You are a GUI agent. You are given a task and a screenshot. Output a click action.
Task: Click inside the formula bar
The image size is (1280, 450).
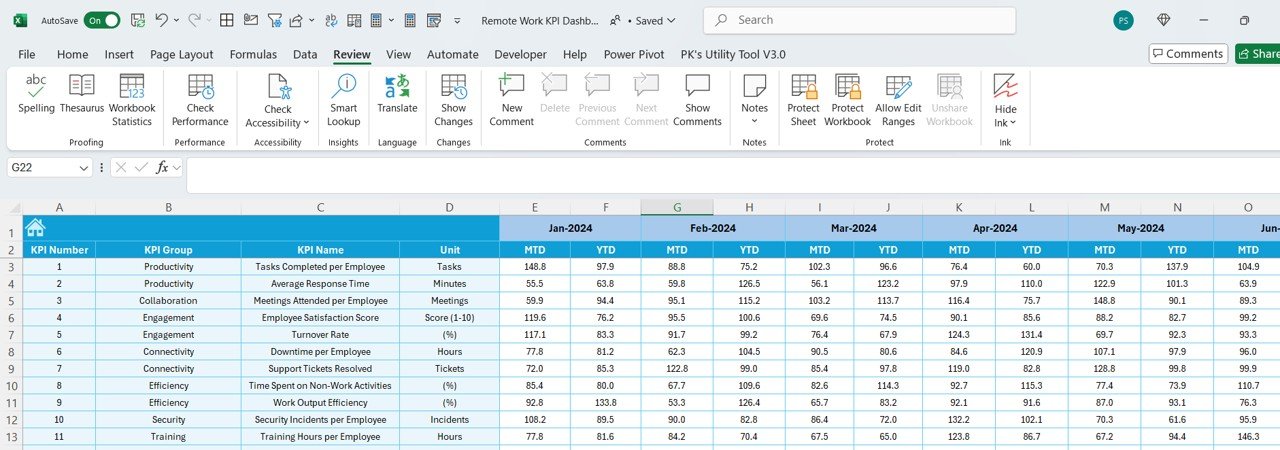coord(733,175)
